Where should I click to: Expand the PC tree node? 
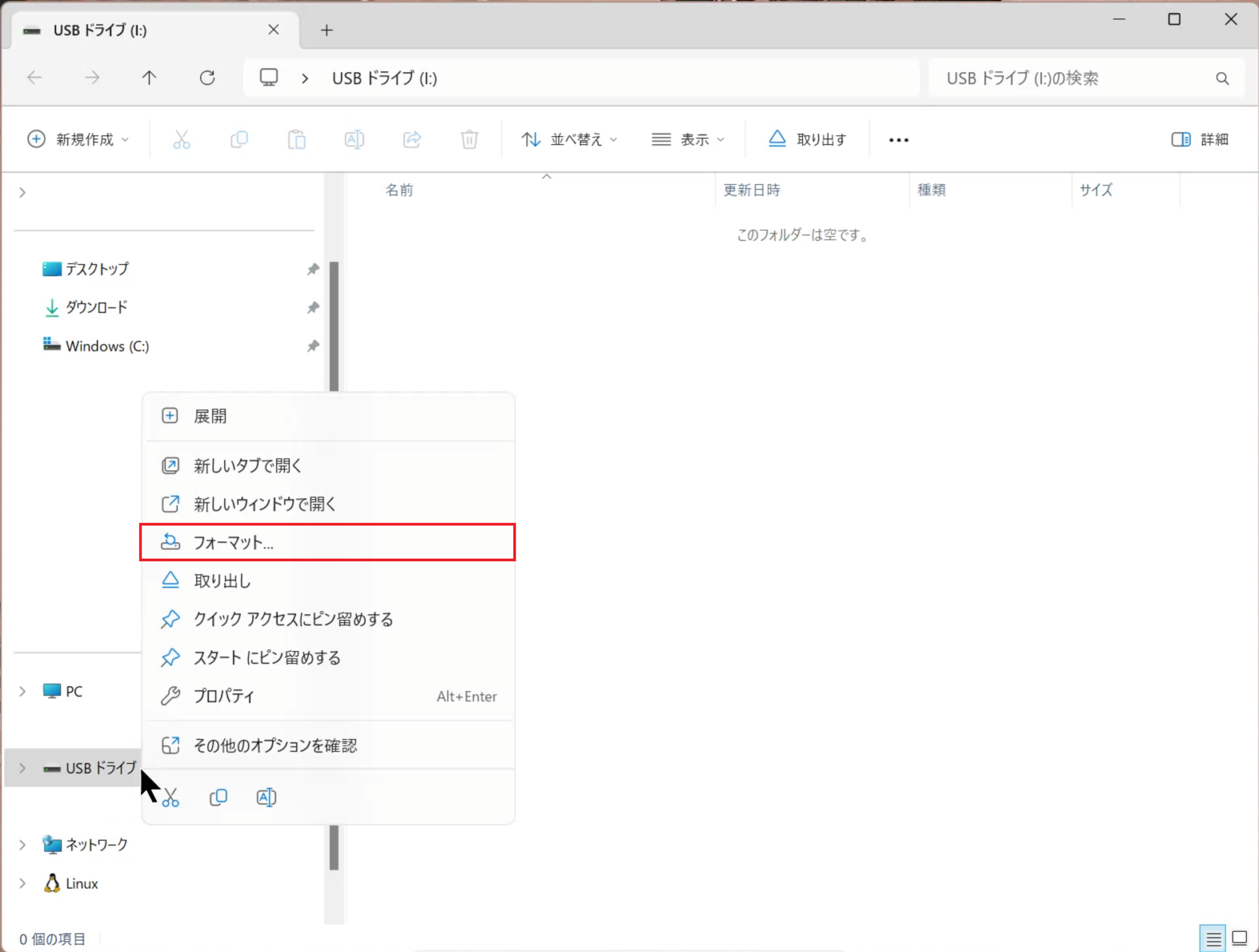tap(23, 691)
